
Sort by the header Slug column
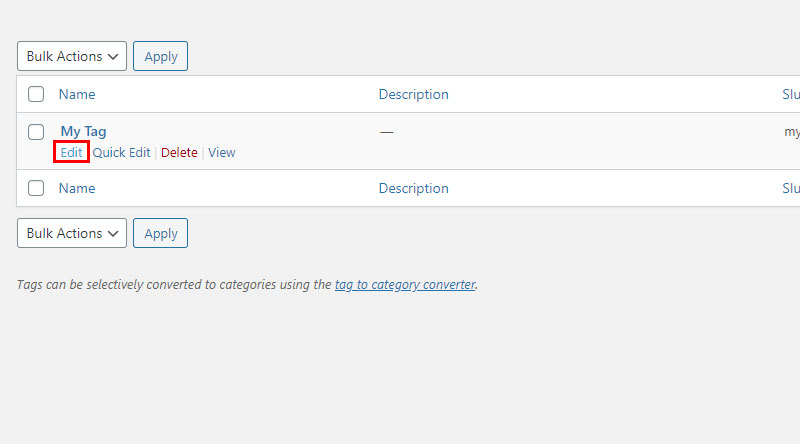pos(791,94)
